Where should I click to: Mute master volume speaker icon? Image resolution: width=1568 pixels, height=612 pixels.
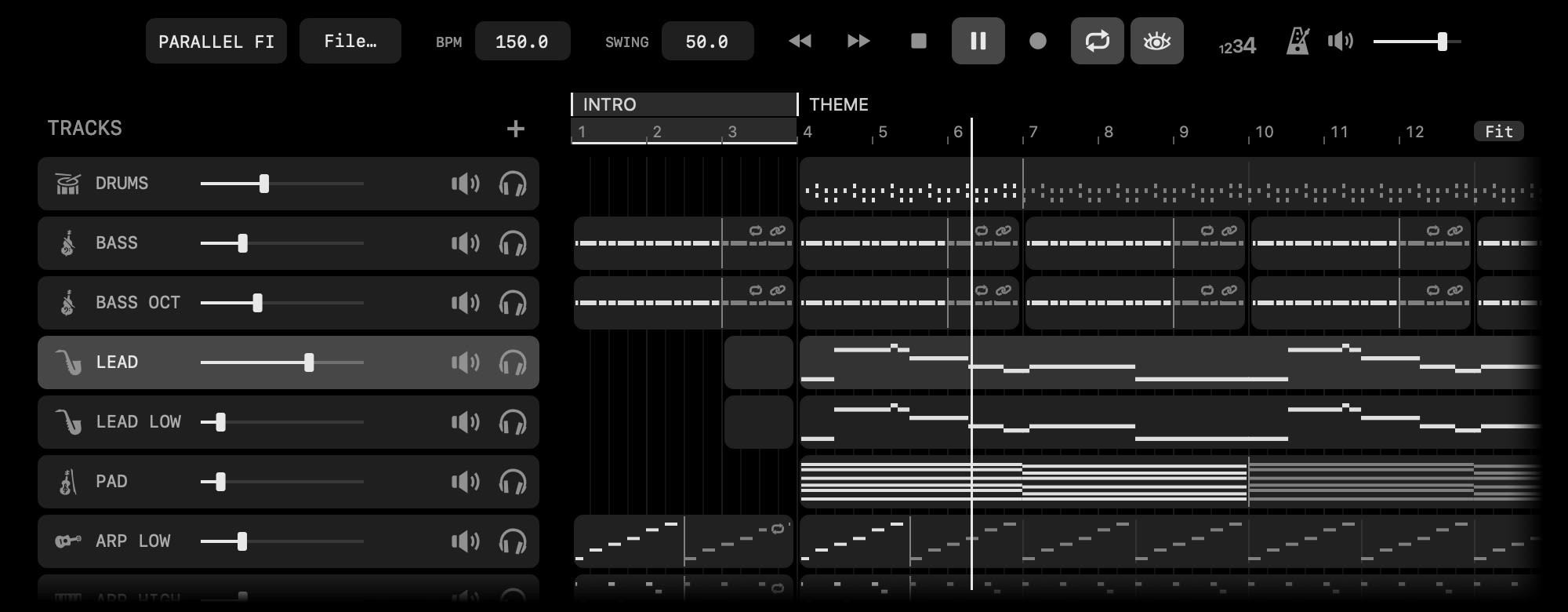coord(1341,41)
